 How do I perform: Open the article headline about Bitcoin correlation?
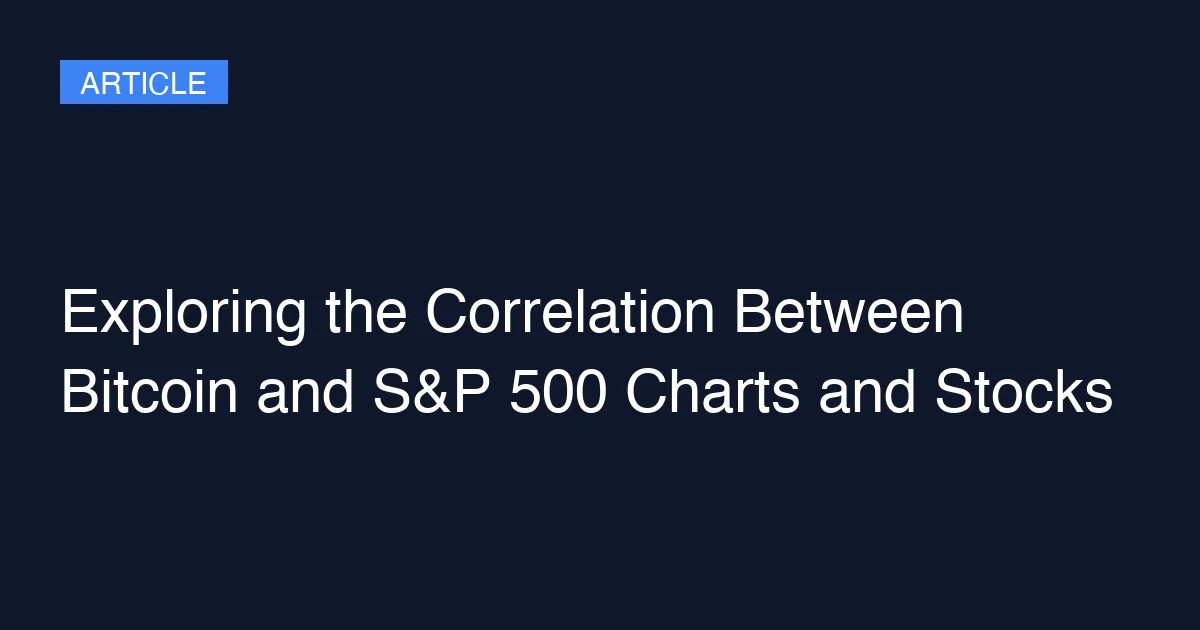(x=586, y=355)
